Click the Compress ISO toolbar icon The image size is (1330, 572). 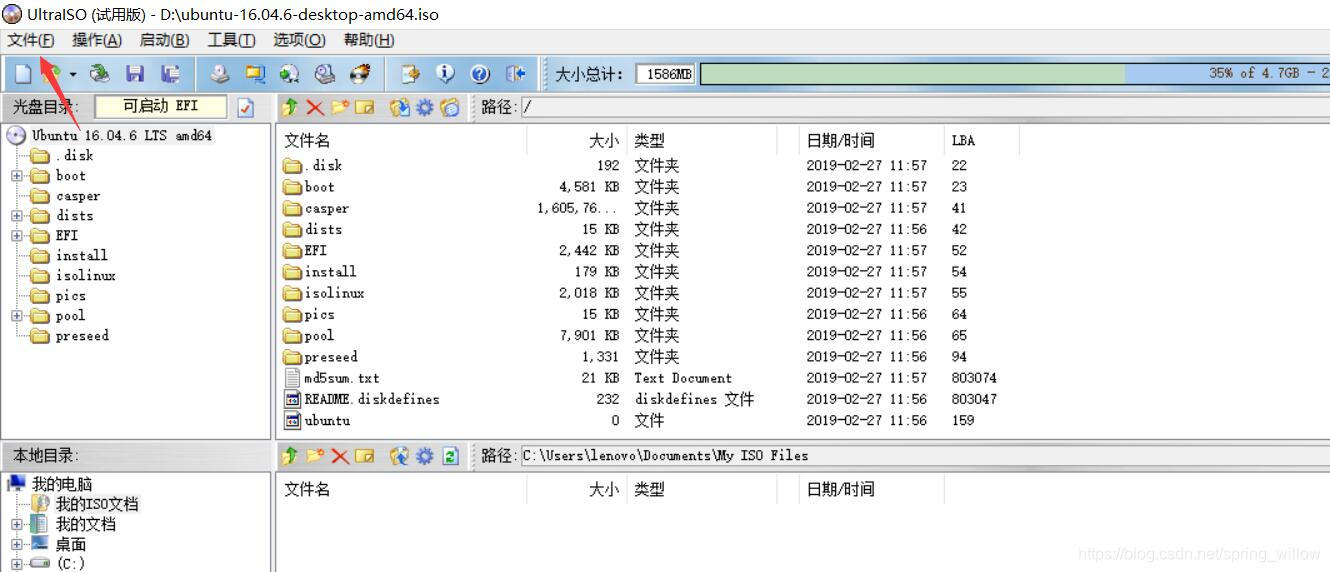pyautogui.click(x=255, y=74)
